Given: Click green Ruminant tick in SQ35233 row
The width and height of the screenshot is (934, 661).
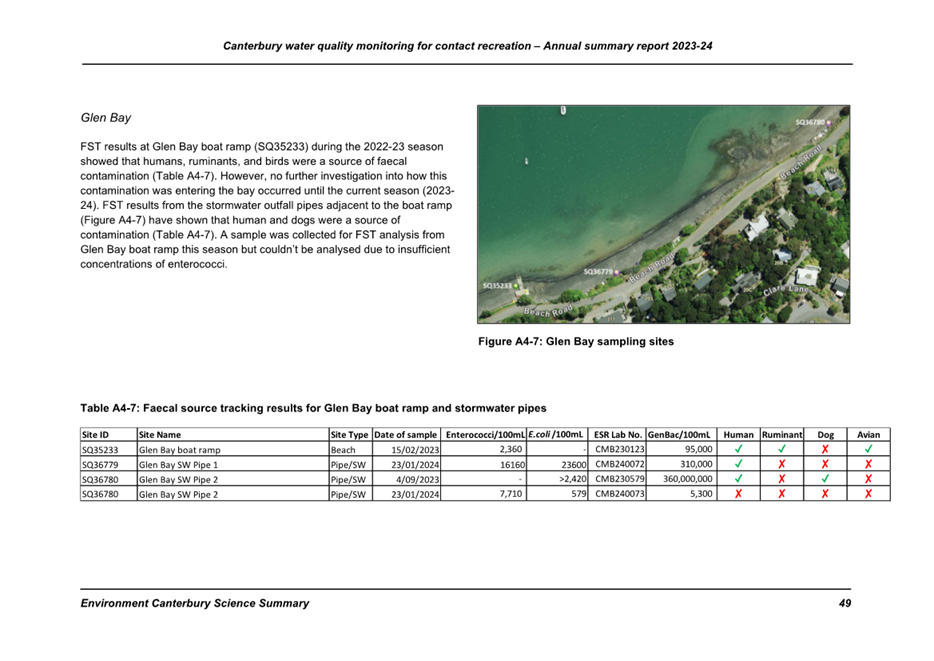Looking at the screenshot, I should tap(782, 450).
